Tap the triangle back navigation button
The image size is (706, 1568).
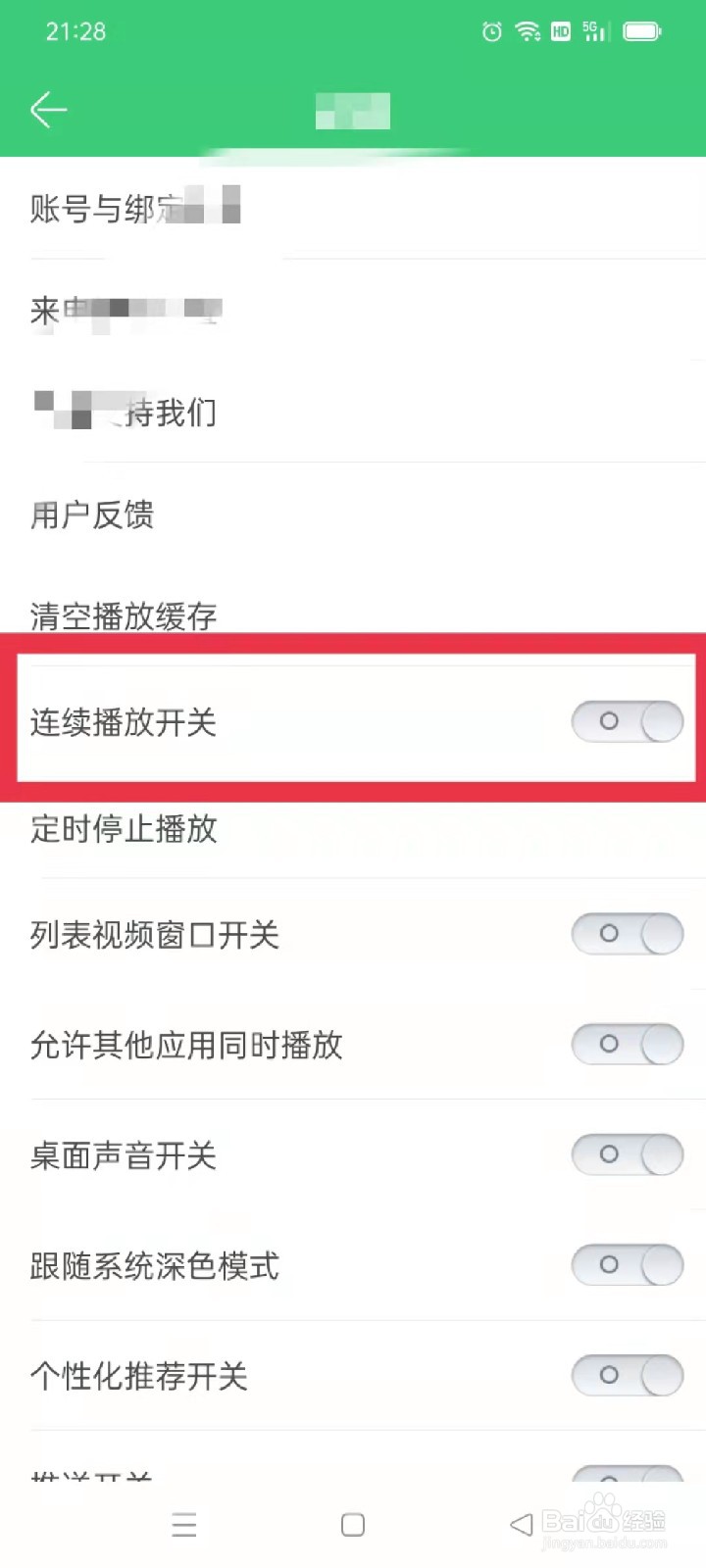tap(522, 1524)
